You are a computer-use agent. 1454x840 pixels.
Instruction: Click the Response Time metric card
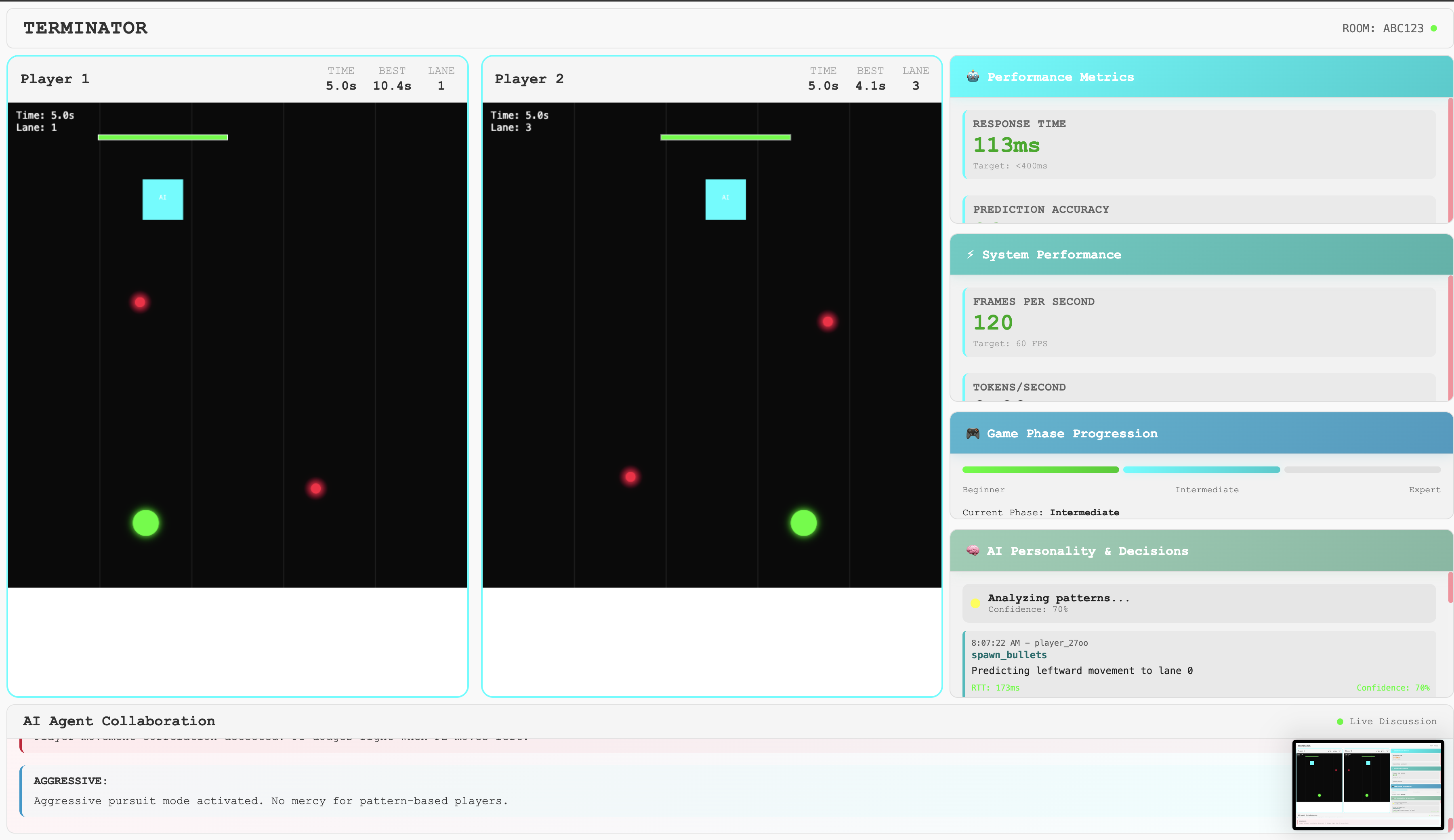coord(1199,144)
